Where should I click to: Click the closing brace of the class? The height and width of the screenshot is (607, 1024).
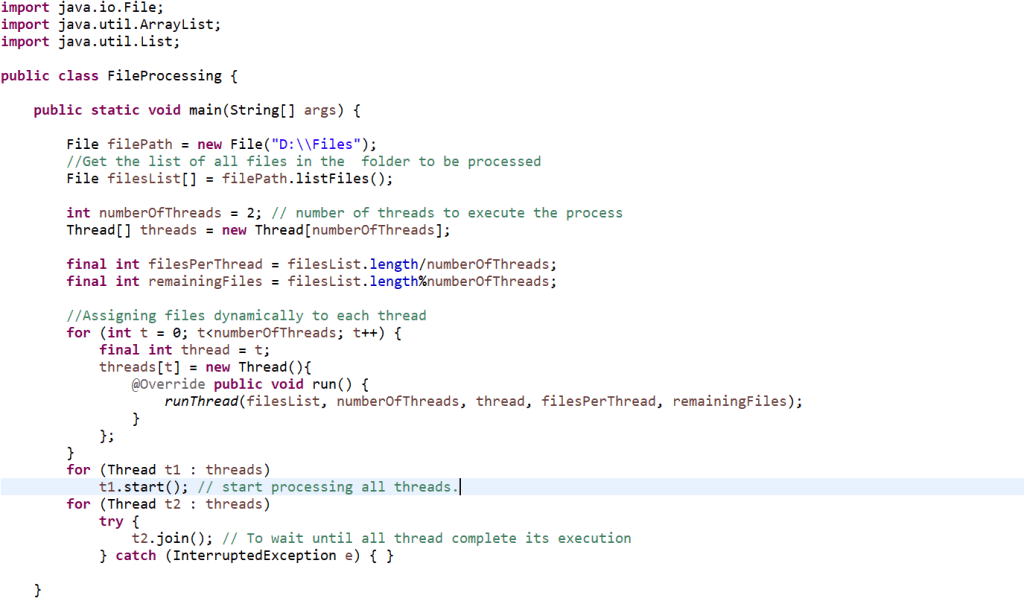(x=38, y=589)
